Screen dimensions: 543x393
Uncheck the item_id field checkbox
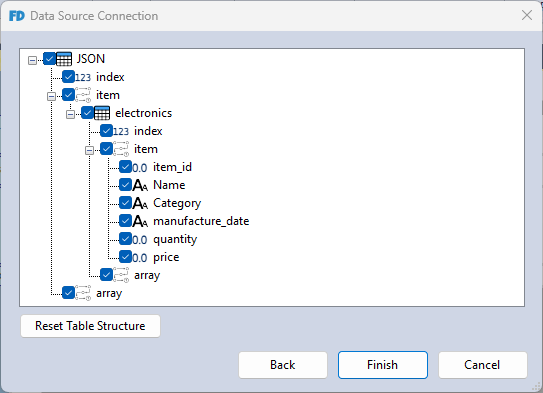pos(125,167)
